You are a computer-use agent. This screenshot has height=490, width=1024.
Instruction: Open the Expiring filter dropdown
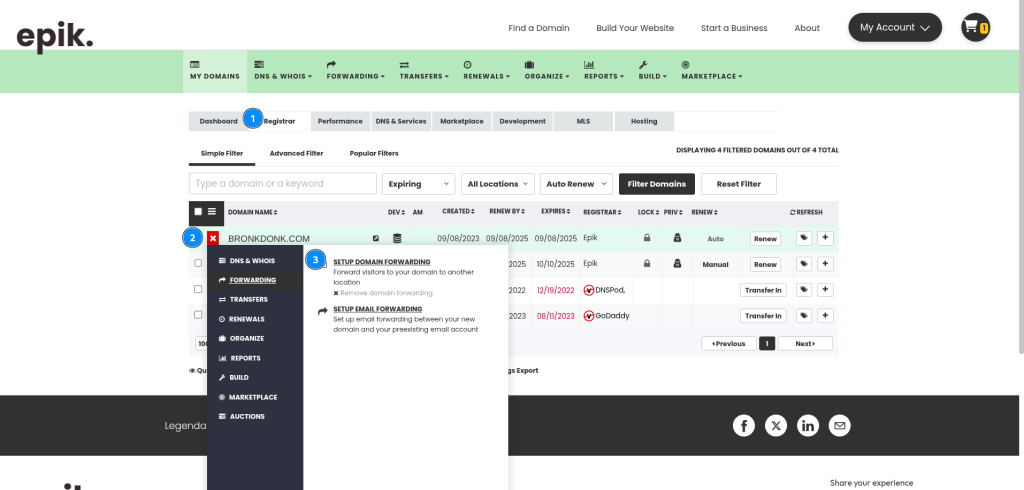(419, 184)
